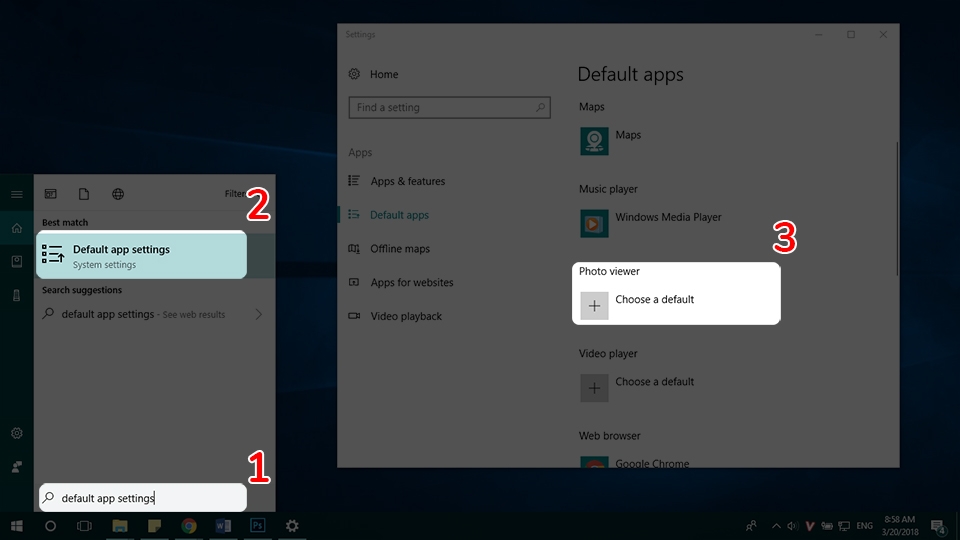Open search panel settings gear icon

point(17,433)
